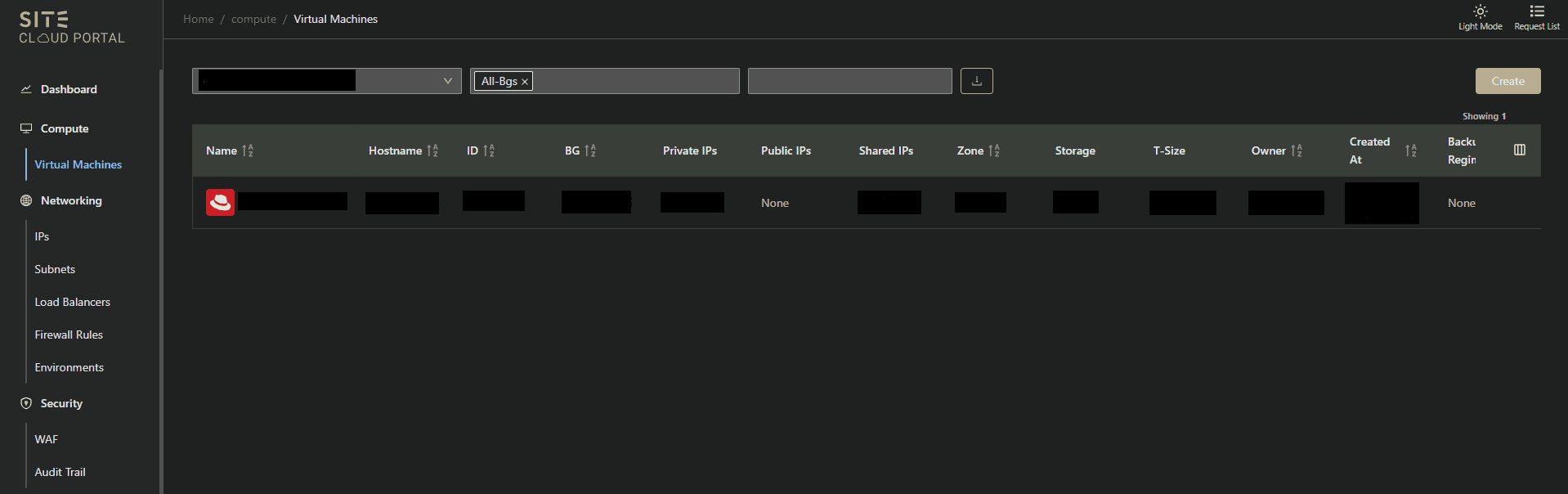Click the sidebar vertical scrollbar

[161, 278]
